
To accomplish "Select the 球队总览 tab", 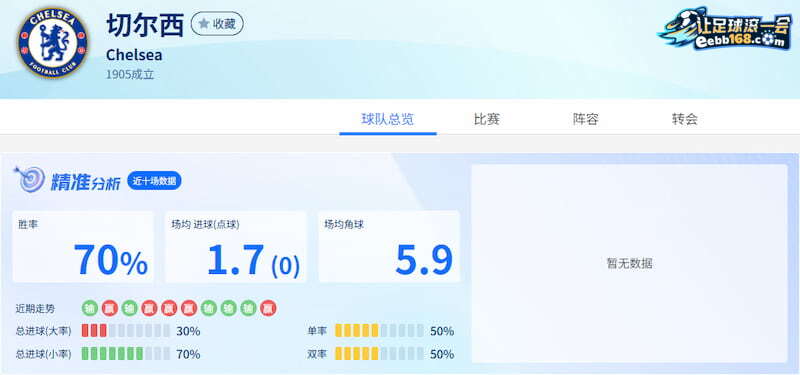I will click(x=388, y=119).
